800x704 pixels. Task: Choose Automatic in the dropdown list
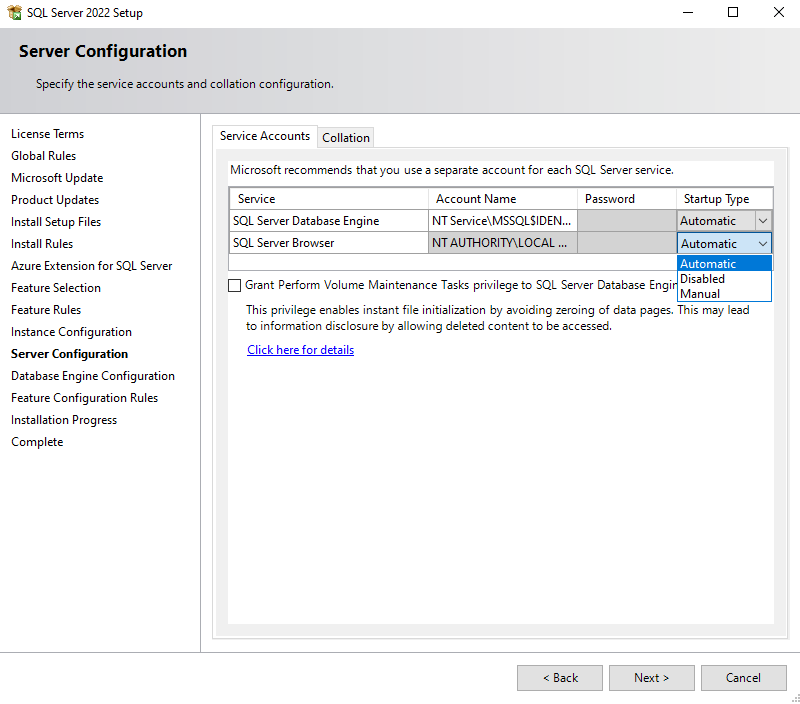724,264
